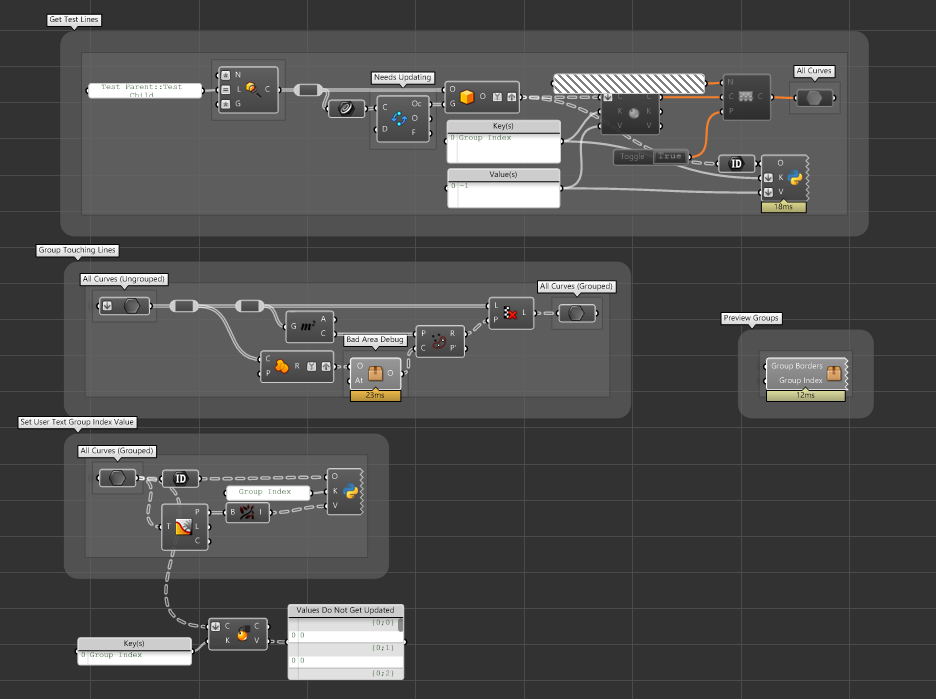
Task: Select the All Curves (Grouped) output hexagon parameter beside the cull component
Action: (576, 313)
